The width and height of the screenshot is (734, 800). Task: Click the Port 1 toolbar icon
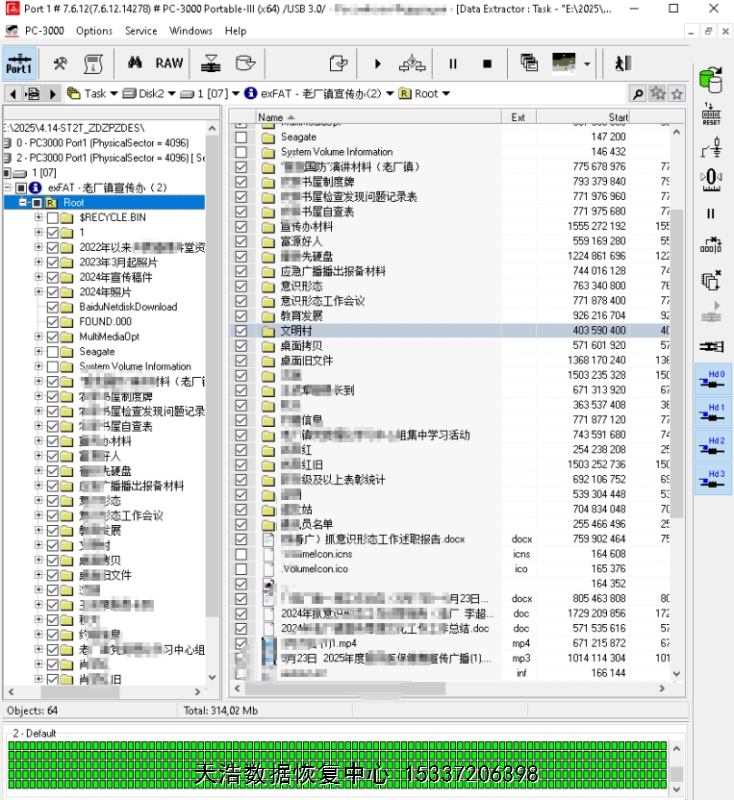[x=19, y=64]
